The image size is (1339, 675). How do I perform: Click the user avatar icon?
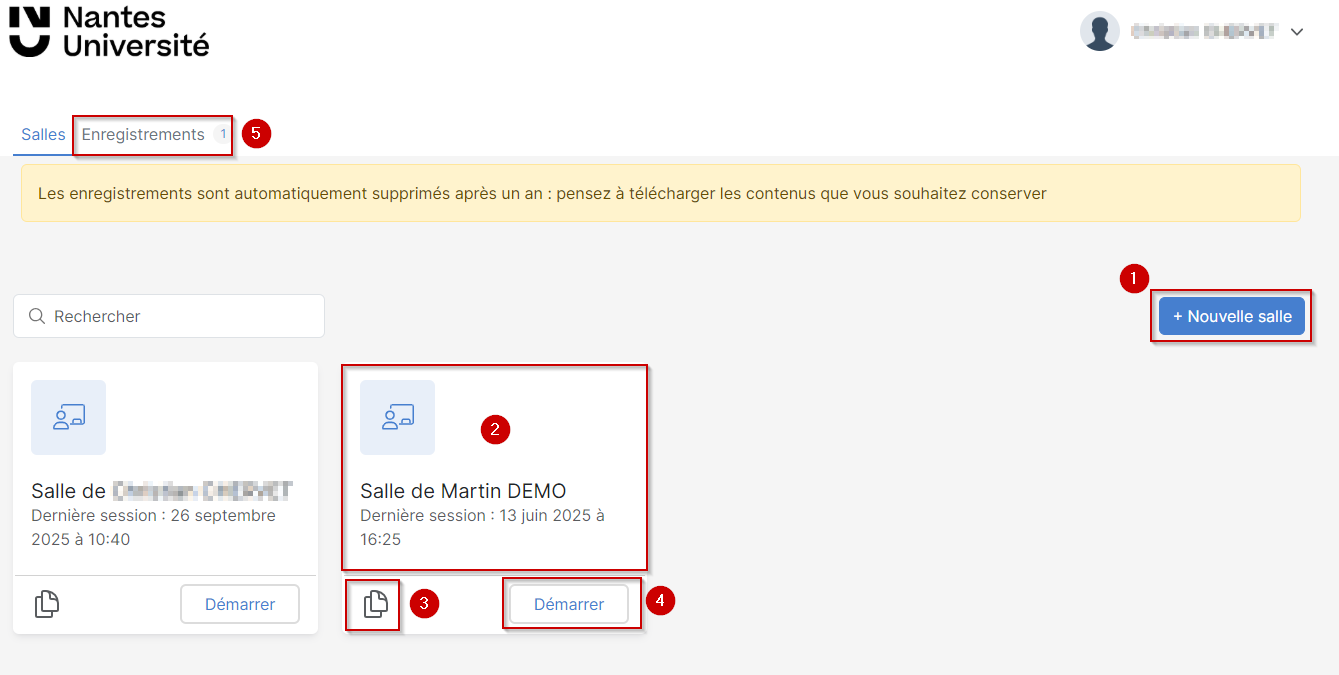point(1099,31)
